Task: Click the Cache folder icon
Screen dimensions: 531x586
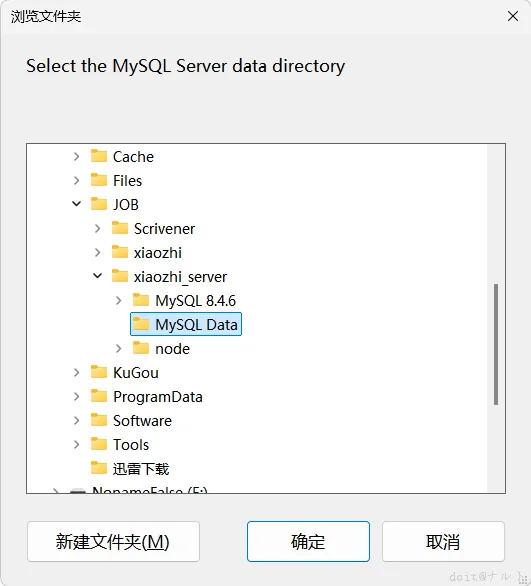Action: (x=99, y=156)
